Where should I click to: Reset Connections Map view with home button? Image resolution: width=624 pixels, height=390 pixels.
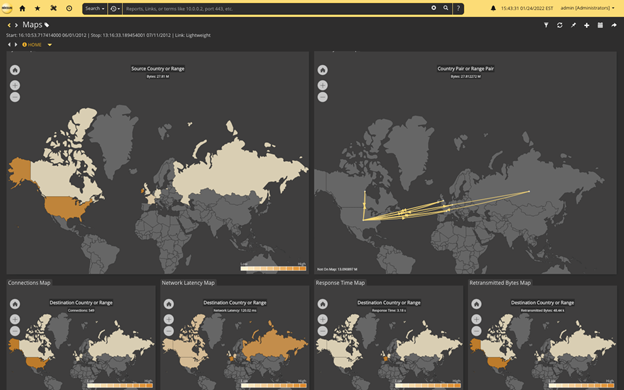click(15, 304)
